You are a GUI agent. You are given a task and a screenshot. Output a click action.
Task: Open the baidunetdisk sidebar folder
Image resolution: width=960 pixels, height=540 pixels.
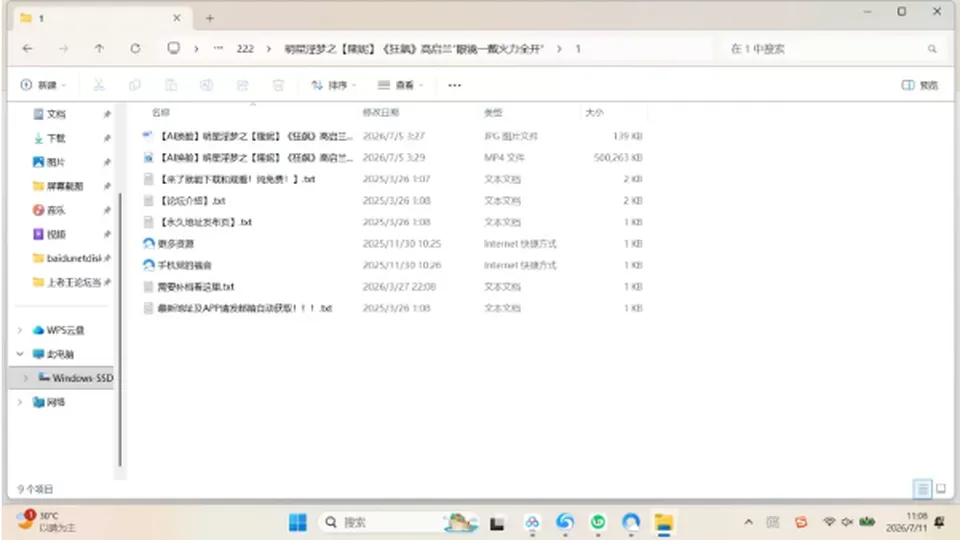(67, 258)
